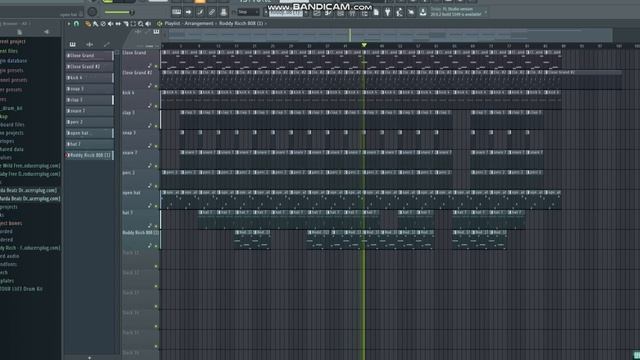Select Close Grand pattern in picker
This screenshot has height=360, width=640.
89,56
